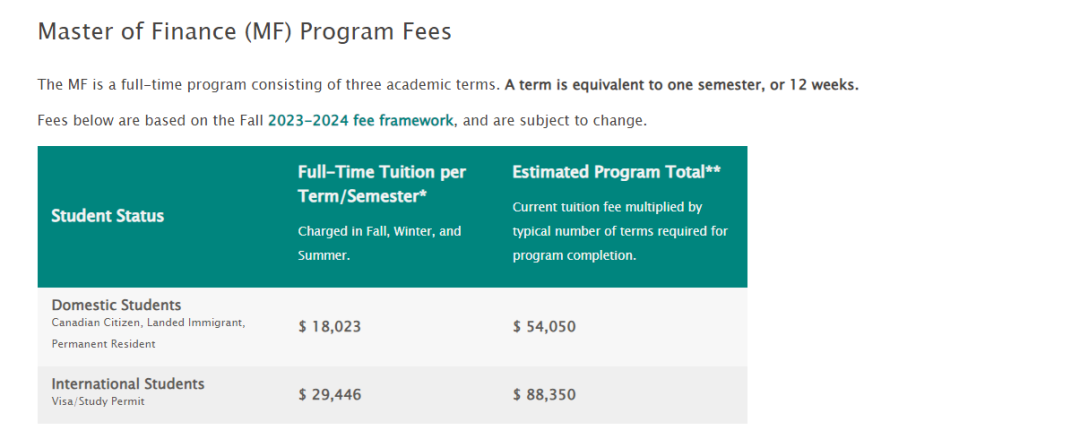Click the $ 18,023 domestic tuition value
Screen dimensions: 1080x439
329,327
